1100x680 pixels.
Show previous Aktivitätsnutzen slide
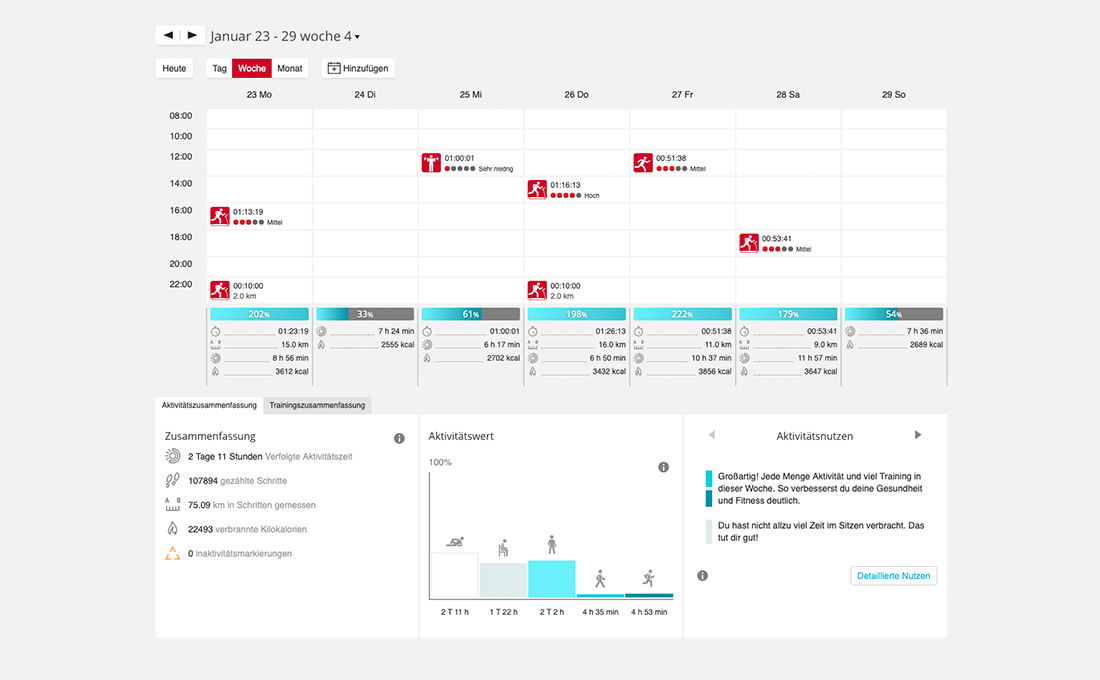click(x=711, y=435)
